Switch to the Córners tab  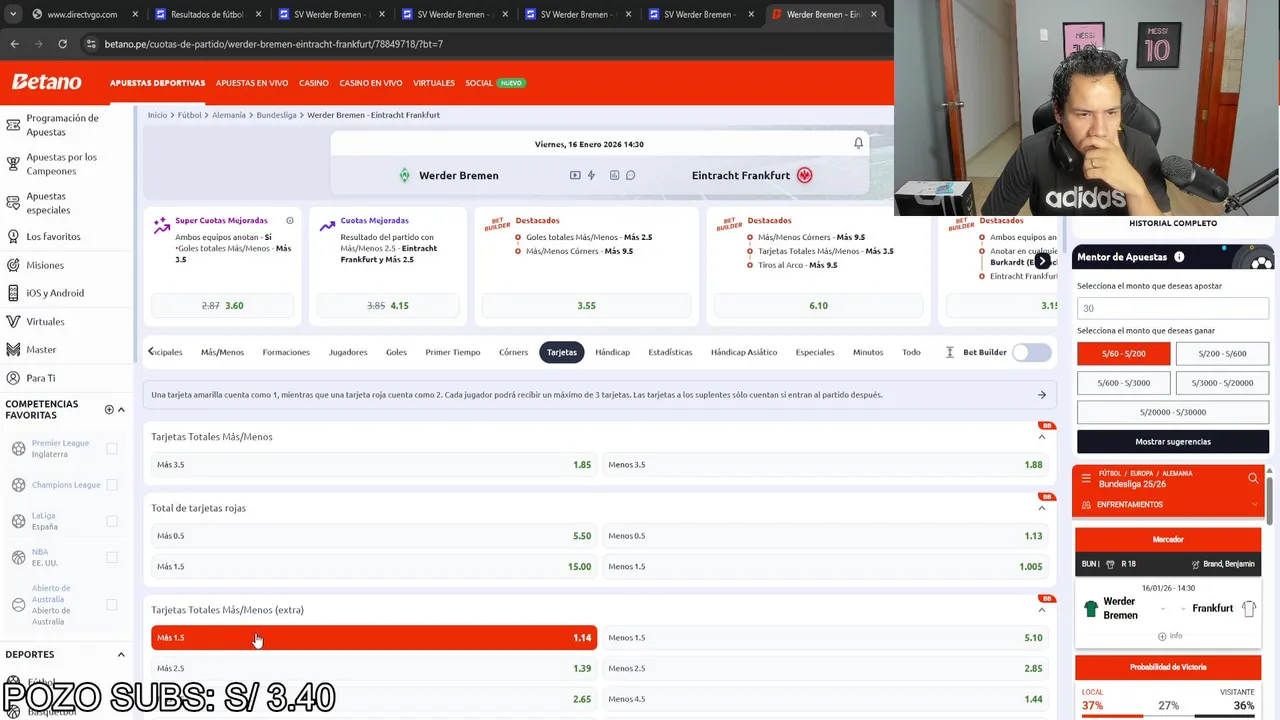(x=513, y=352)
